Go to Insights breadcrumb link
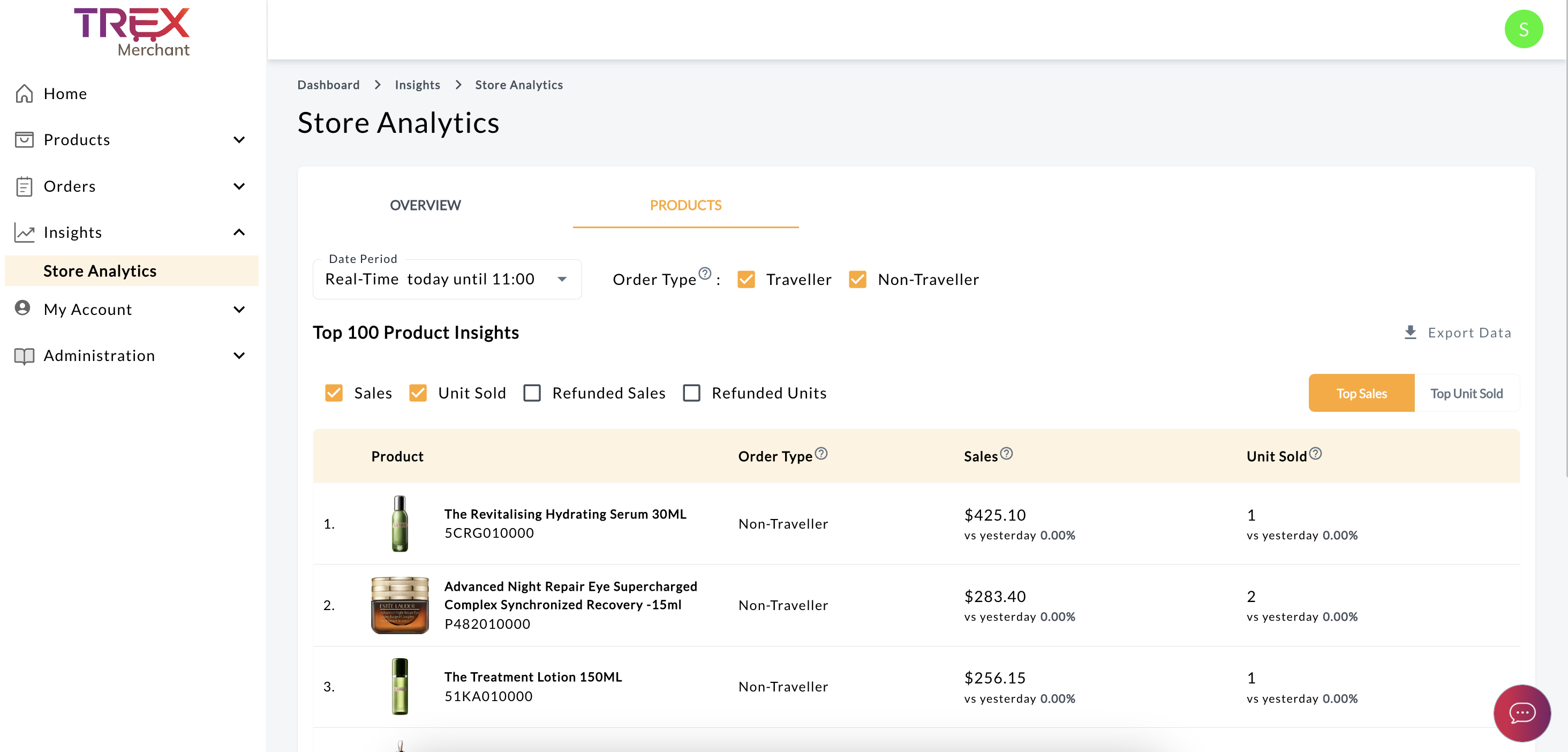Viewport: 1568px width, 752px height. (x=418, y=85)
